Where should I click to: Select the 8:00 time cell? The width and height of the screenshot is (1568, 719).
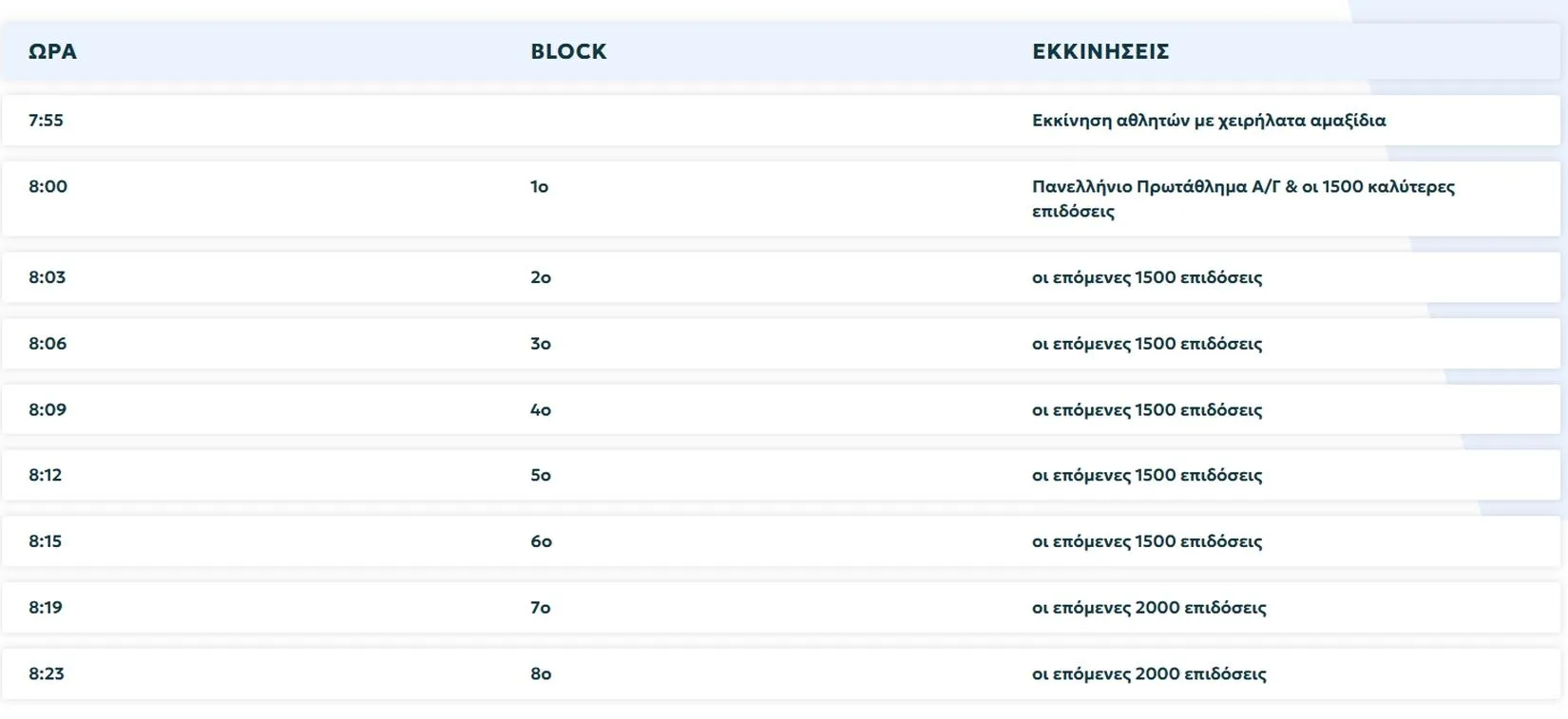(x=48, y=186)
